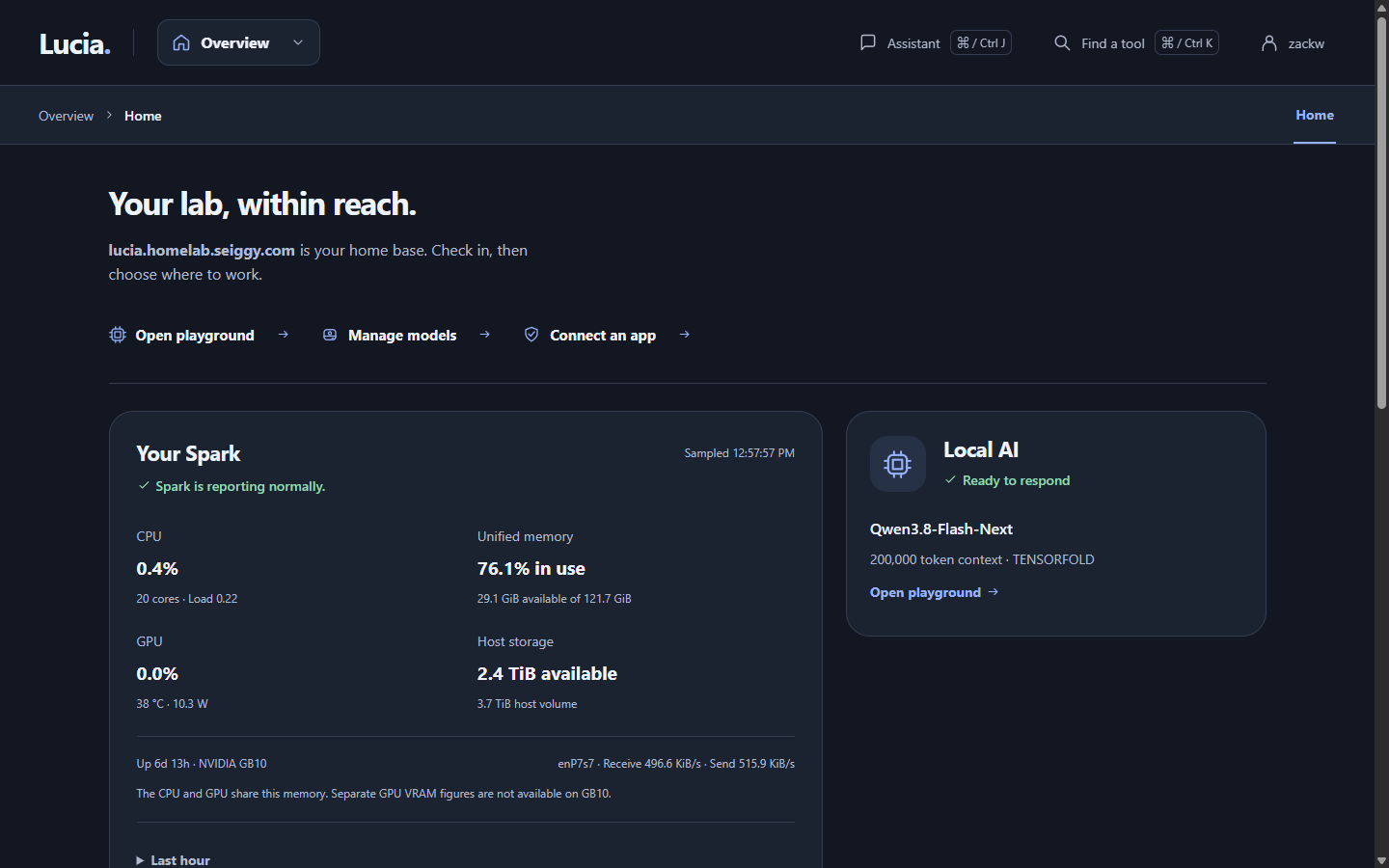Click the search magnifier icon
The width and height of the screenshot is (1389, 868).
[1062, 42]
